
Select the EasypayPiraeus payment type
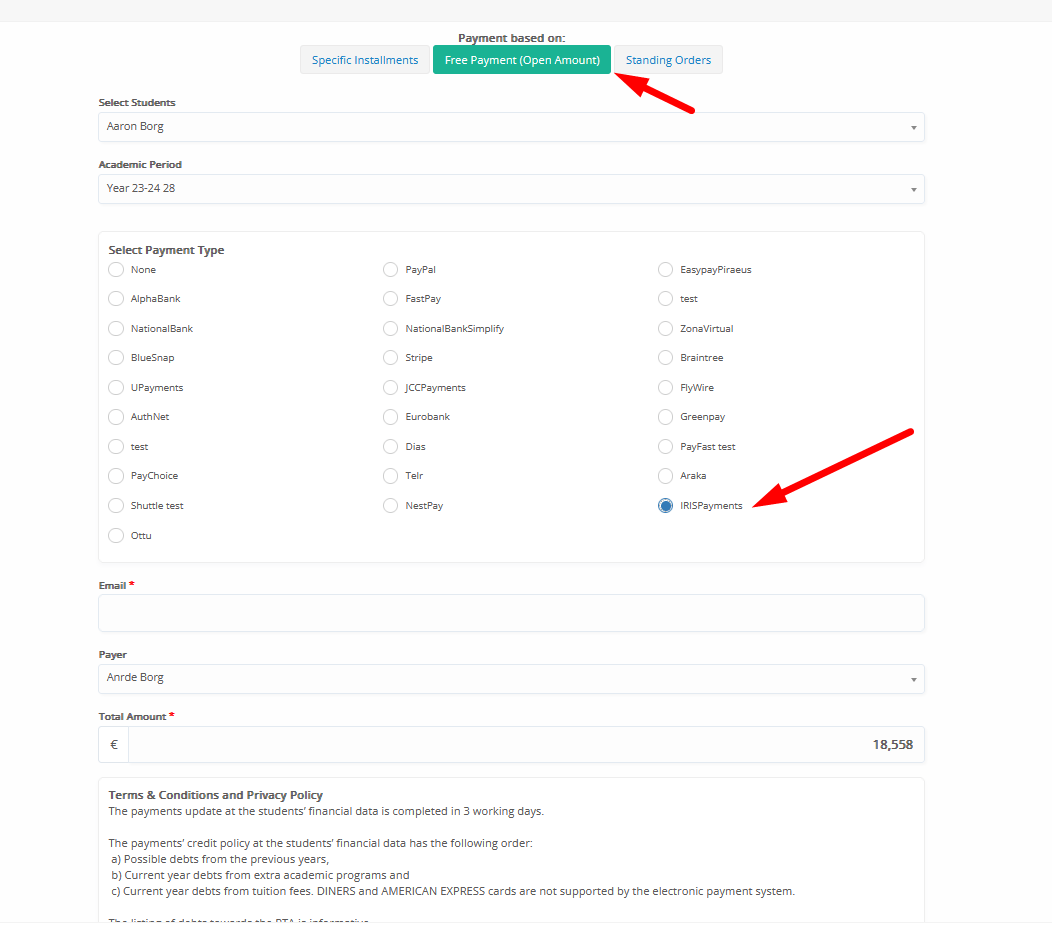tap(666, 270)
